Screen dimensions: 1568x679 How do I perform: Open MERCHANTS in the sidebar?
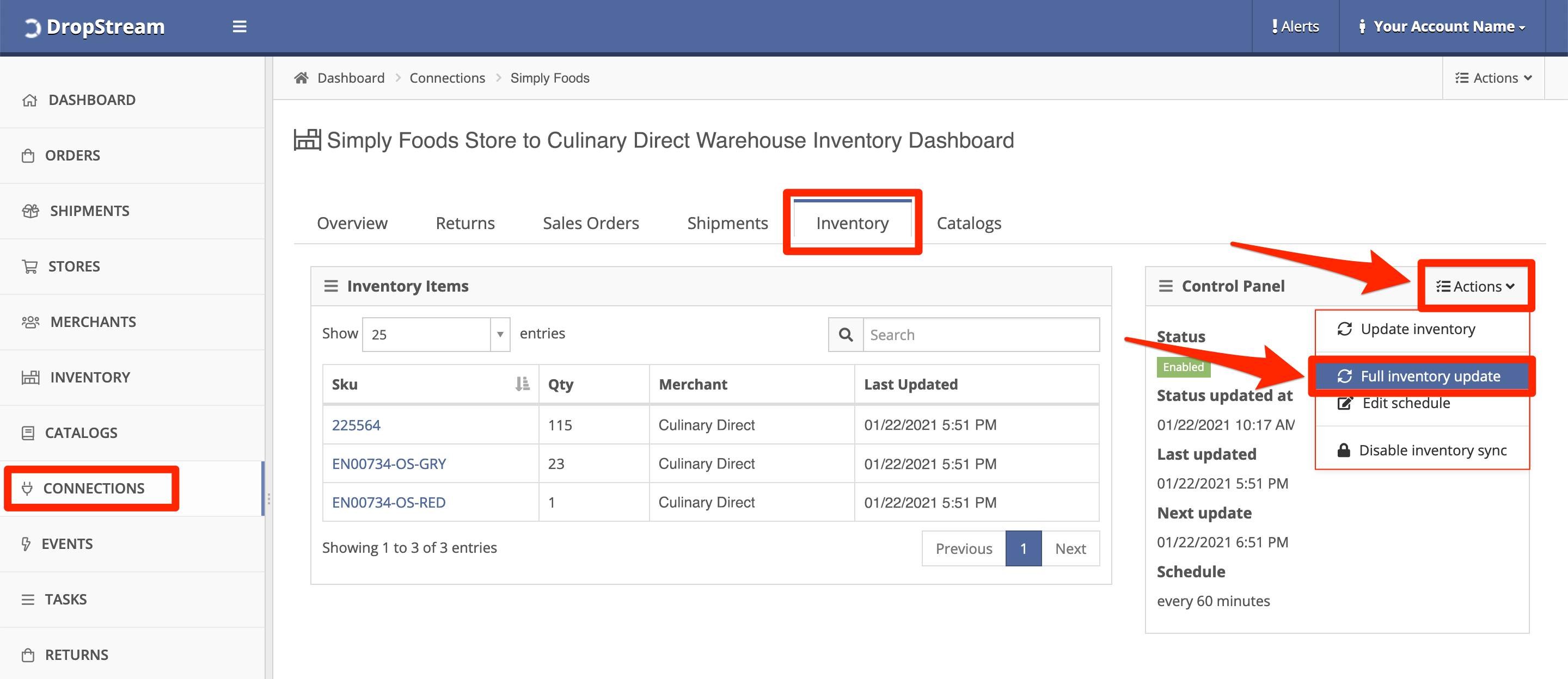point(93,322)
